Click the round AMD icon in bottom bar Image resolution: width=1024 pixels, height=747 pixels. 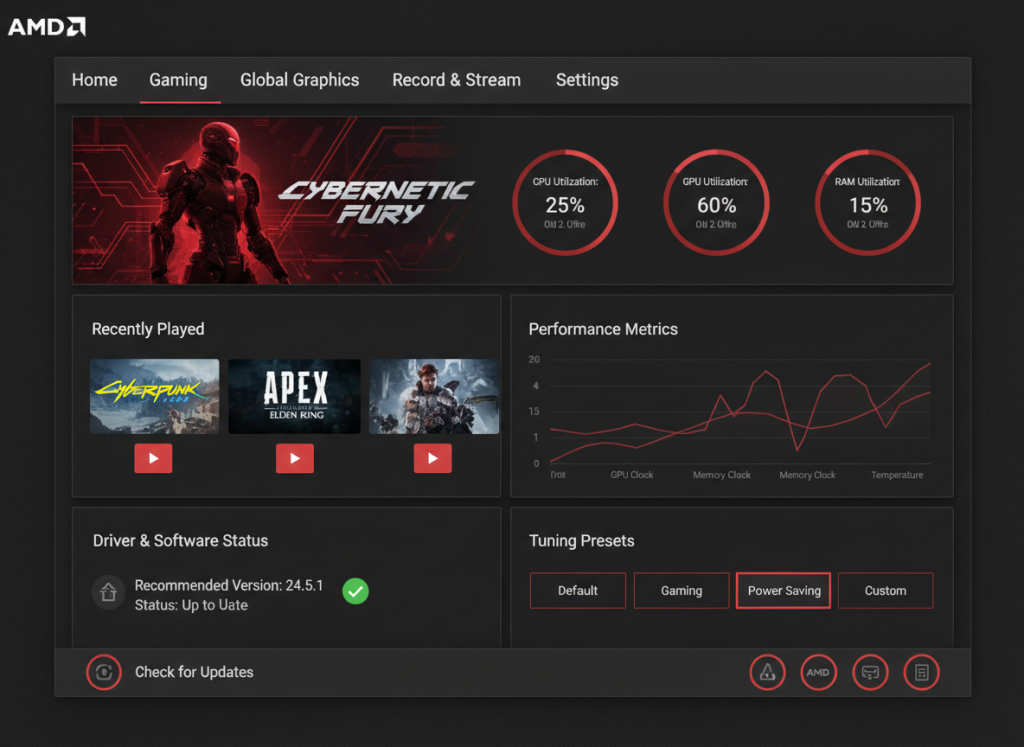click(818, 672)
